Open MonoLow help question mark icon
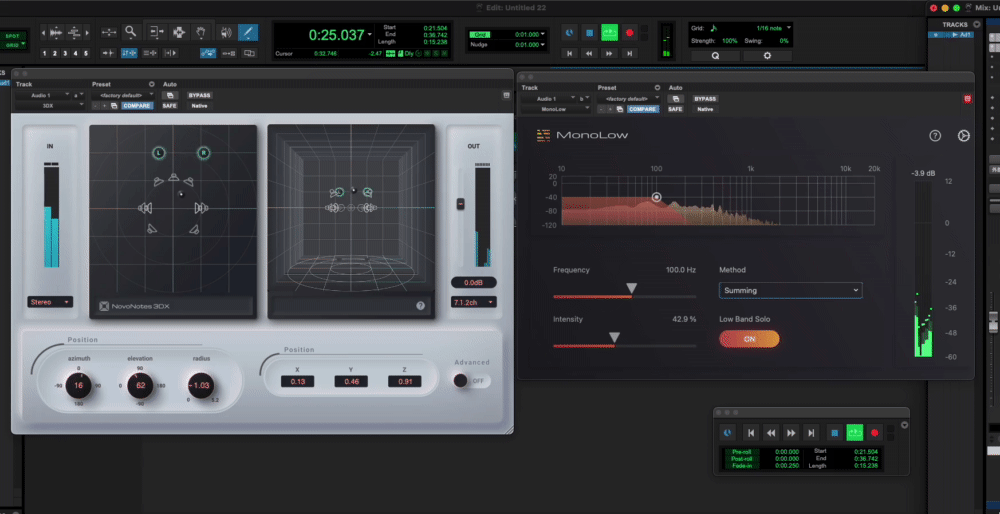Image resolution: width=1000 pixels, height=514 pixels. click(x=935, y=135)
